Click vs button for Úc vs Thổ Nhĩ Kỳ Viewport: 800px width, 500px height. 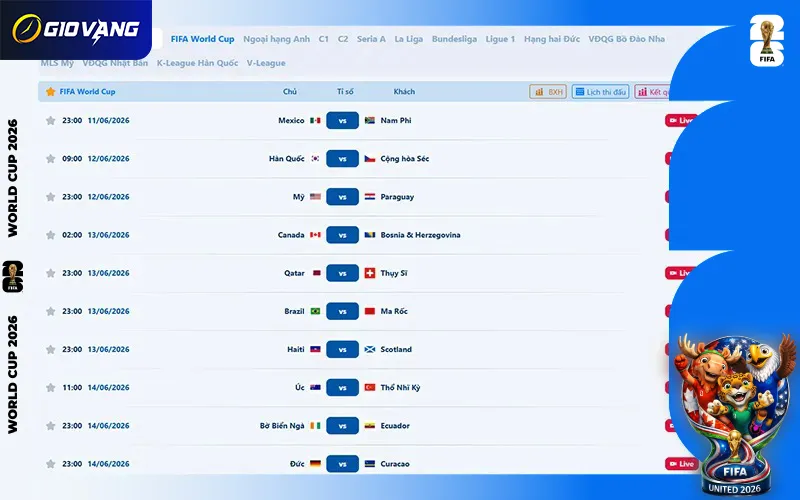(342, 388)
